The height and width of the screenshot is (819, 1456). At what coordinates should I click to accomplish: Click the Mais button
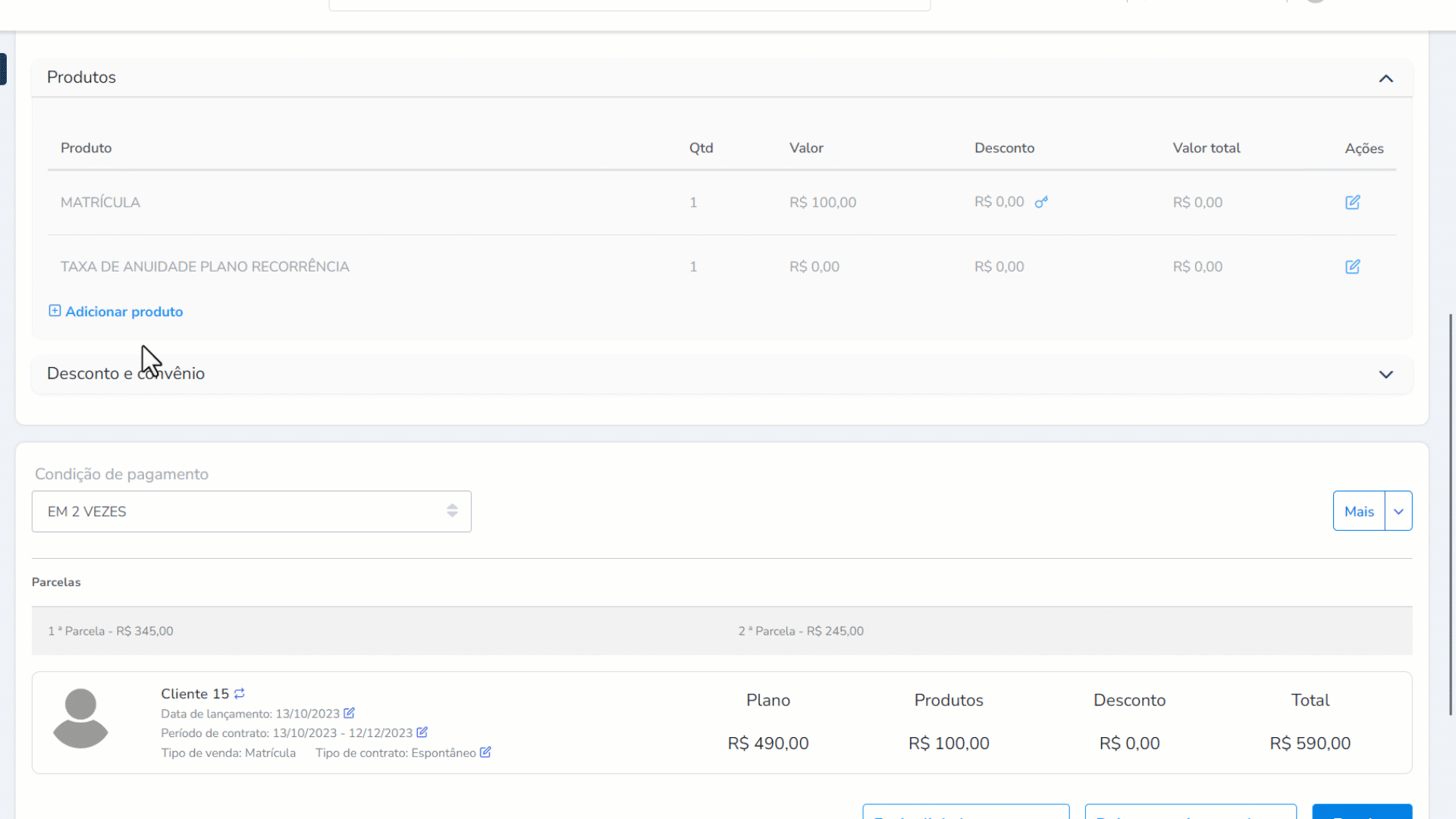[x=1358, y=511]
